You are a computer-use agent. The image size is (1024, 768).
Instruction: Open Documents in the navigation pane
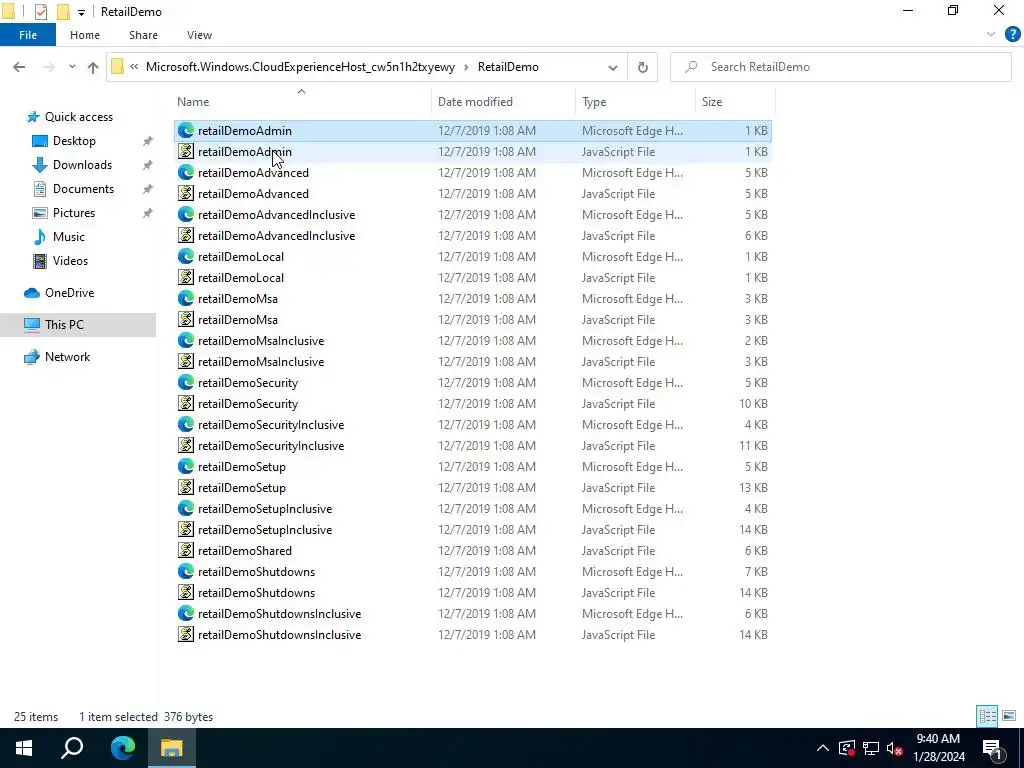click(x=83, y=189)
